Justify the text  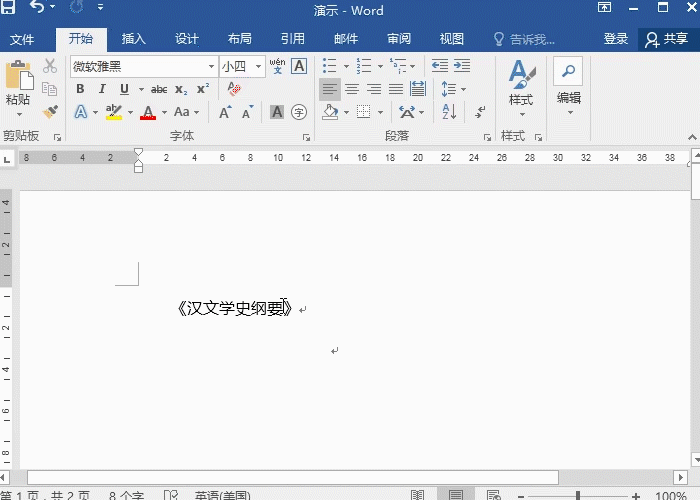(x=396, y=89)
